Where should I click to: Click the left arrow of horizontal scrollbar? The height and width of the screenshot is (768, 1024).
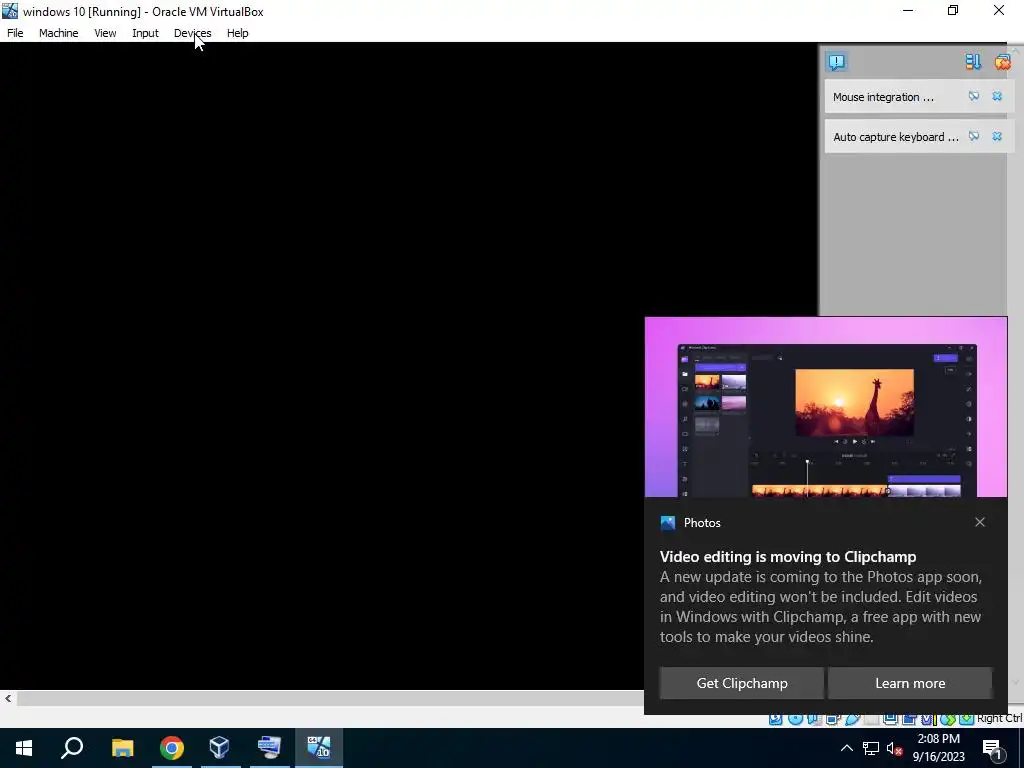(x=8, y=698)
